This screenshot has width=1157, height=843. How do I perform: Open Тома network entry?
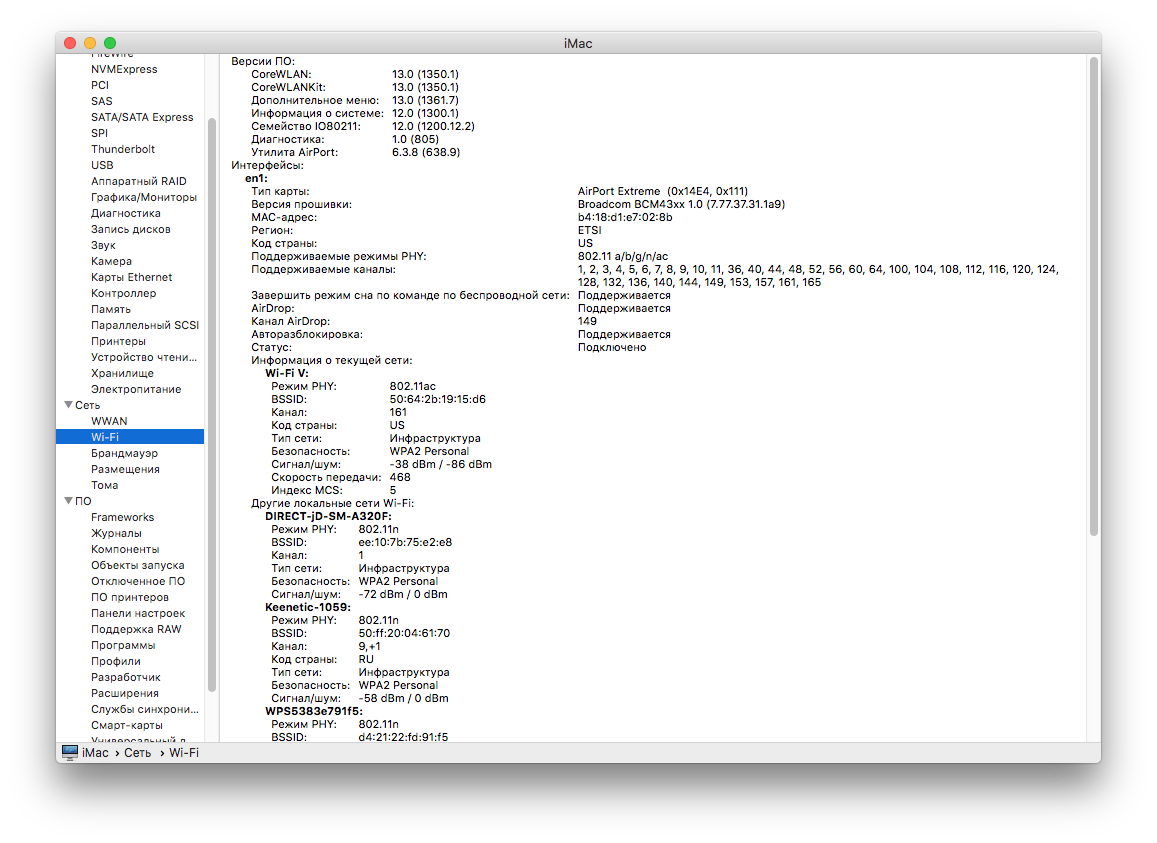pos(104,485)
